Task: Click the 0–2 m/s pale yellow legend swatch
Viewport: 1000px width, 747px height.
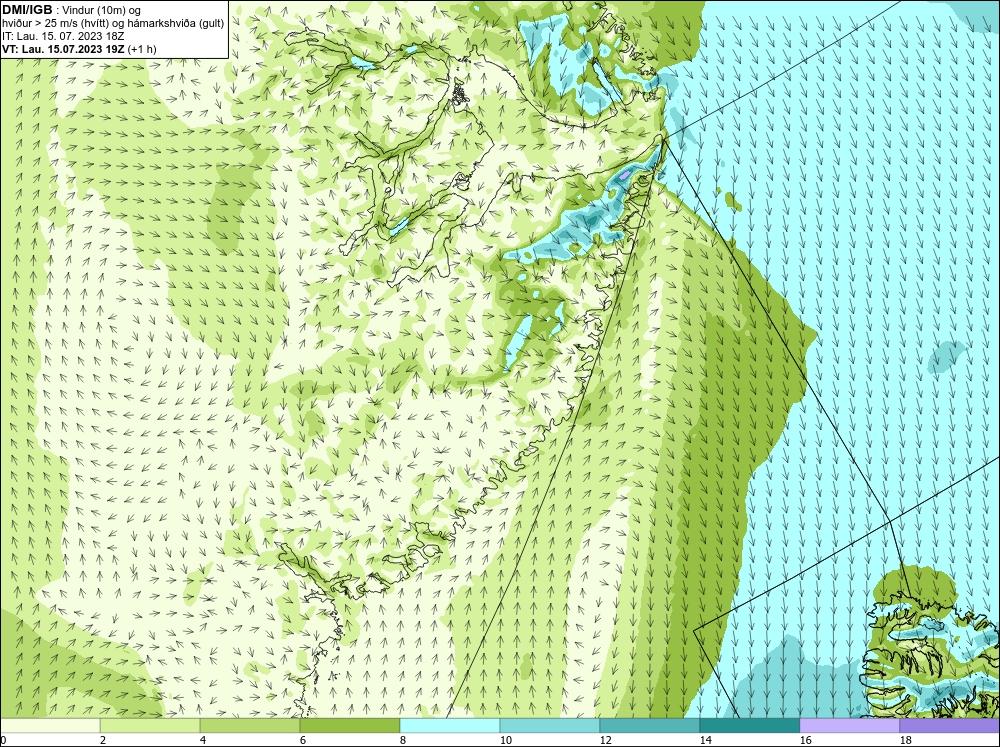Action: tap(50, 726)
